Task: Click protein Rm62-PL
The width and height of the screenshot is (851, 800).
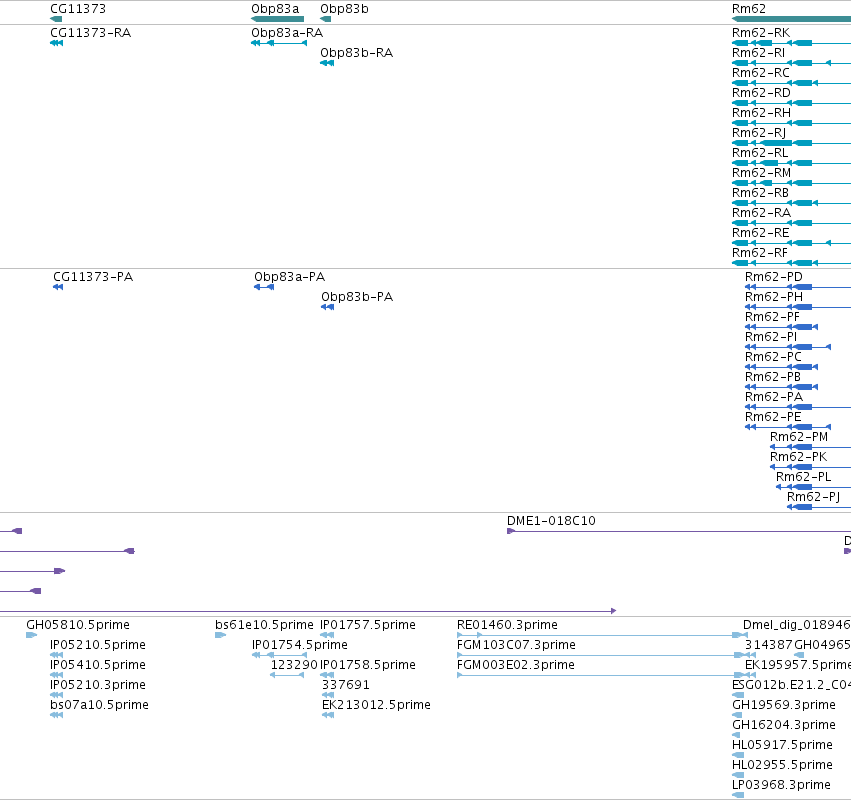Action: point(803,478)
